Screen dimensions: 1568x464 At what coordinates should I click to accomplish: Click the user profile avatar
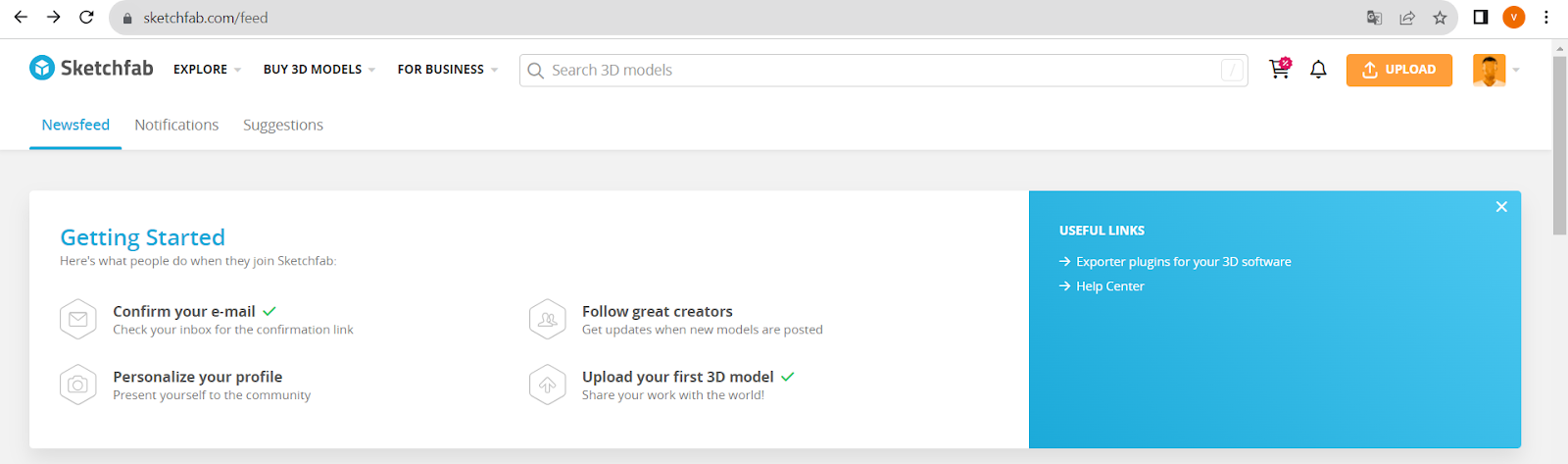[1489, 70]
